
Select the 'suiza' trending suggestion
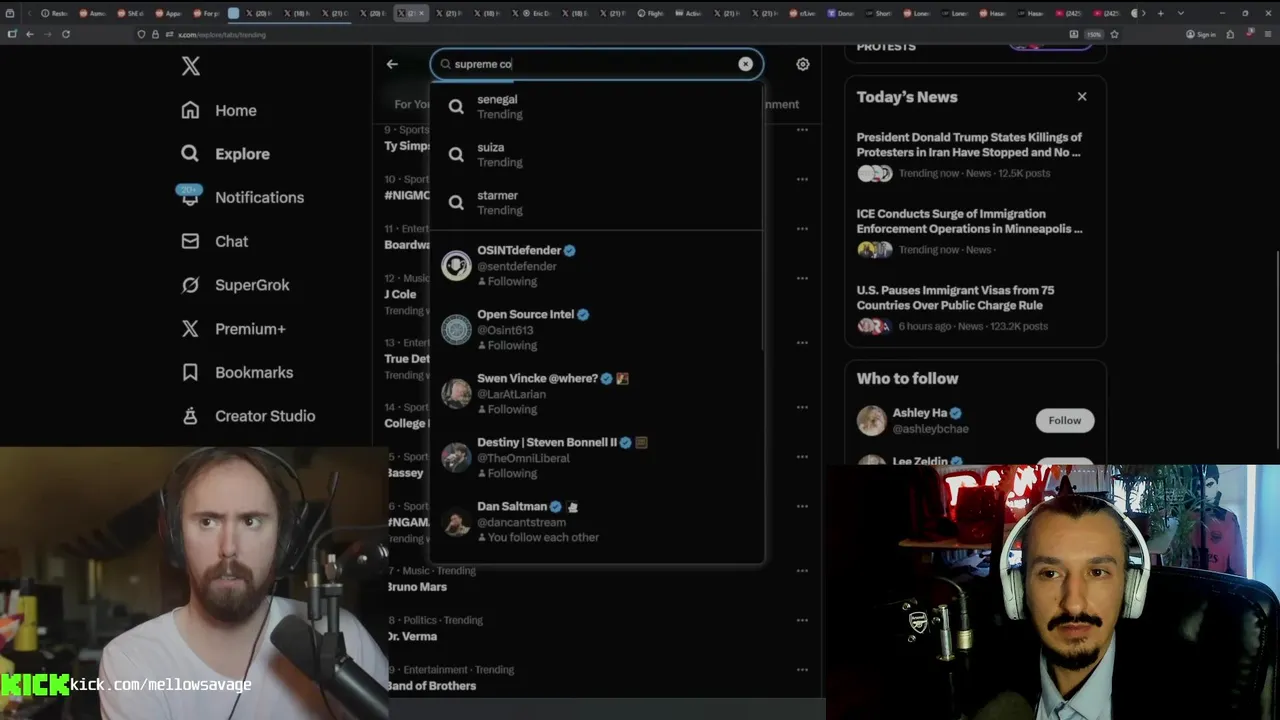596,154
